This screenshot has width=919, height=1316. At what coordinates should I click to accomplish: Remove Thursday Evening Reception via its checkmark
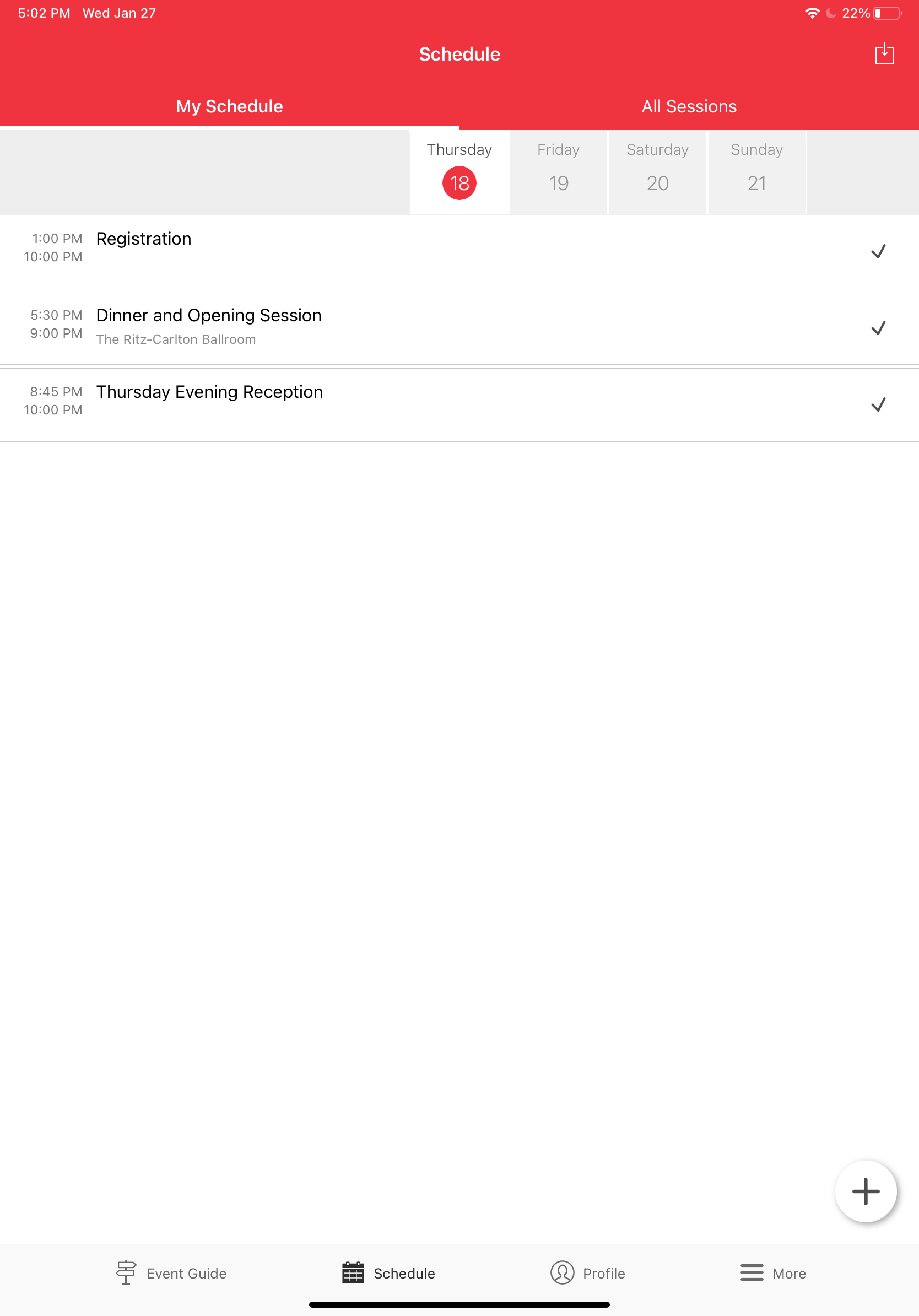(x=878, y=405)
